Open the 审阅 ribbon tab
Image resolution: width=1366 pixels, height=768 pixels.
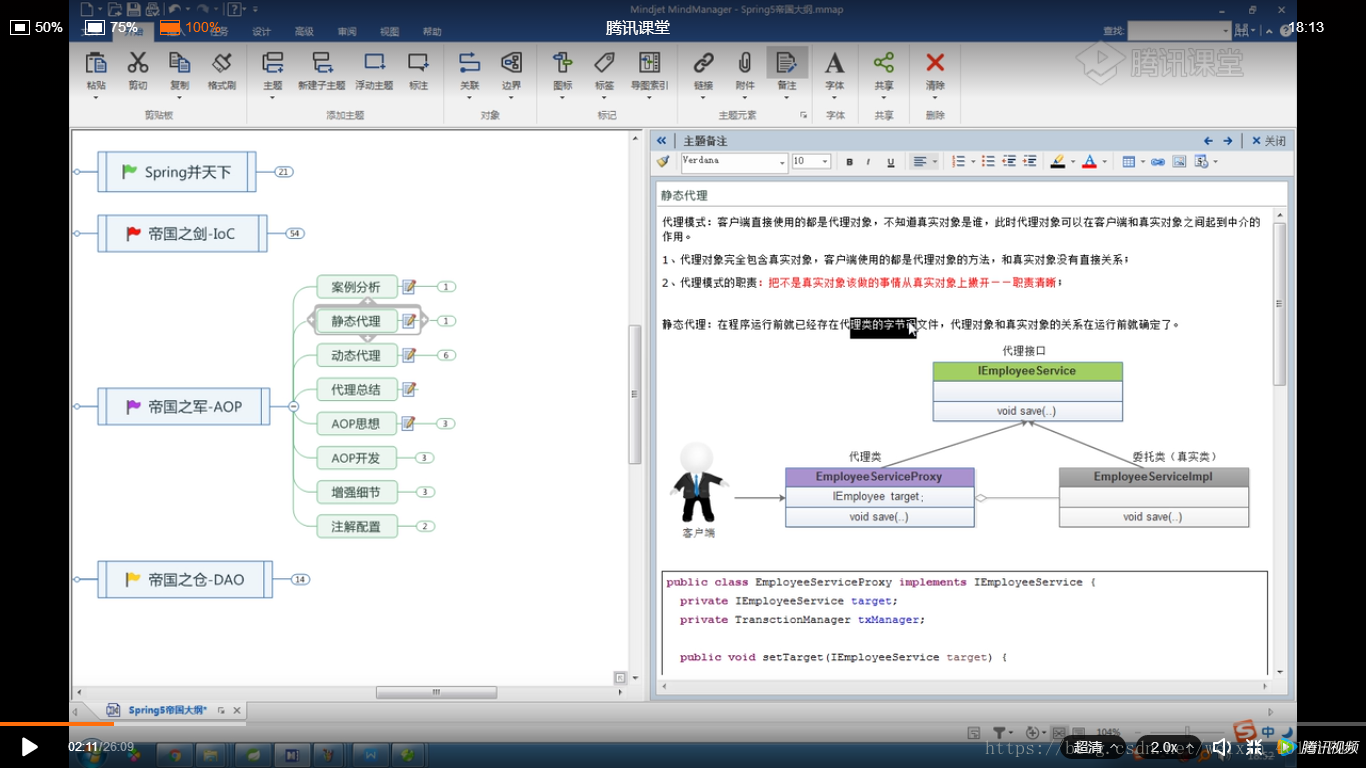click(347, 32)
